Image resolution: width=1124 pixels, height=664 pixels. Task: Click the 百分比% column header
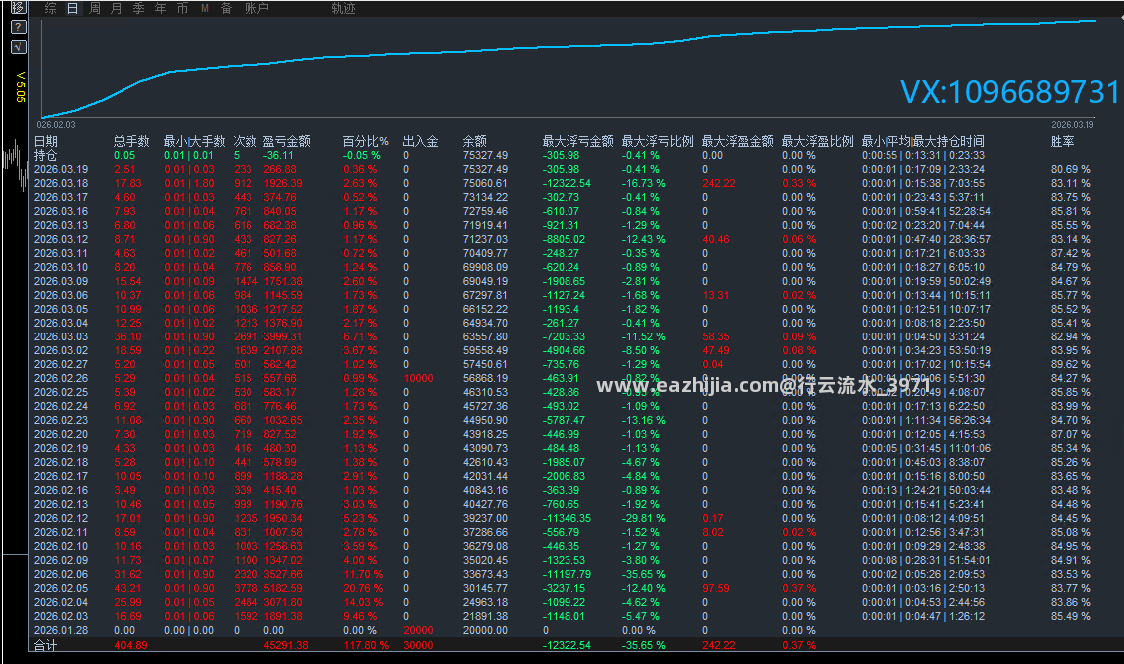tap(366, 141)
